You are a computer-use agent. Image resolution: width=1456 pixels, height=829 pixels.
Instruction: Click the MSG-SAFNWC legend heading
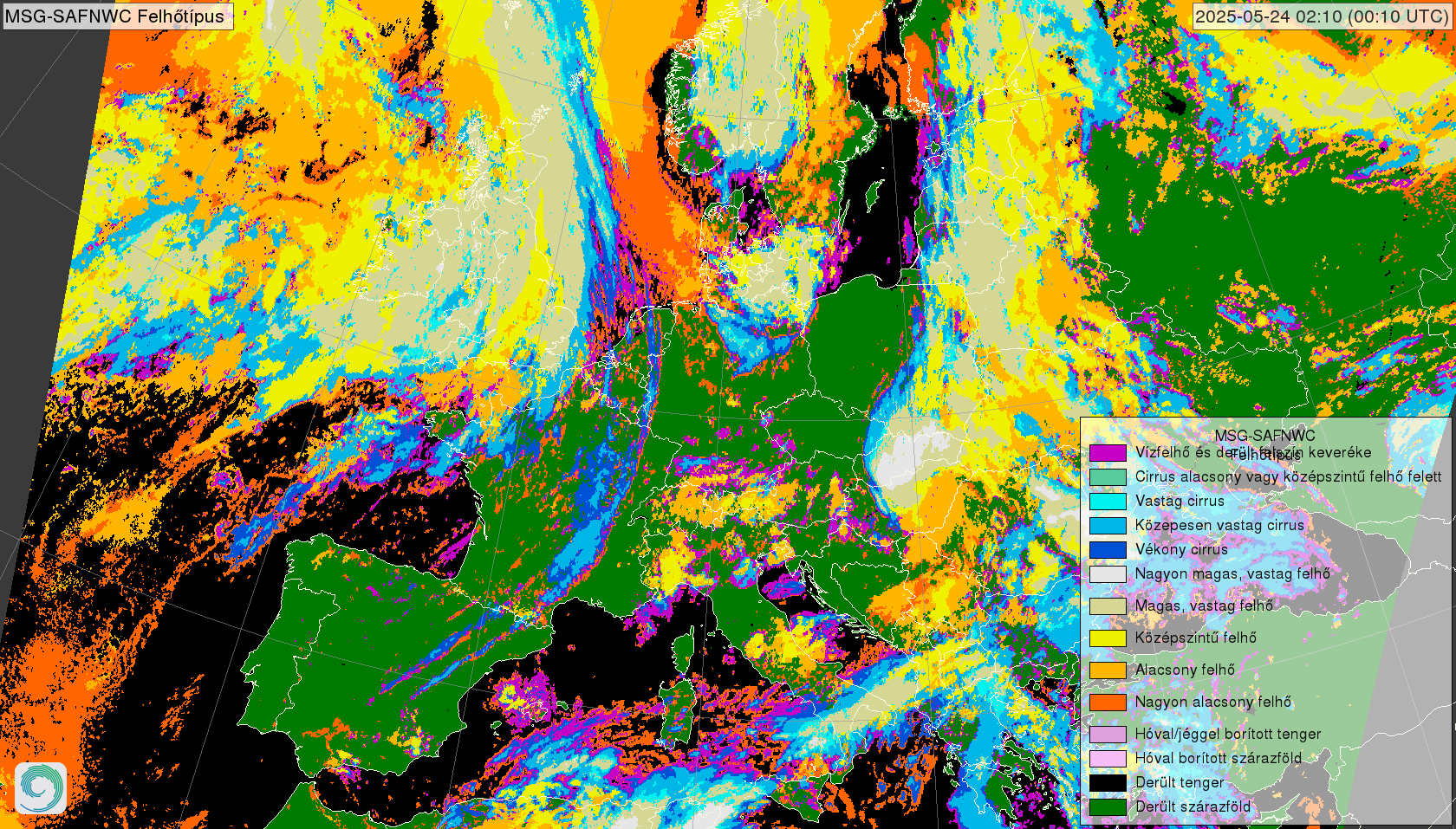coord(1264,436)
